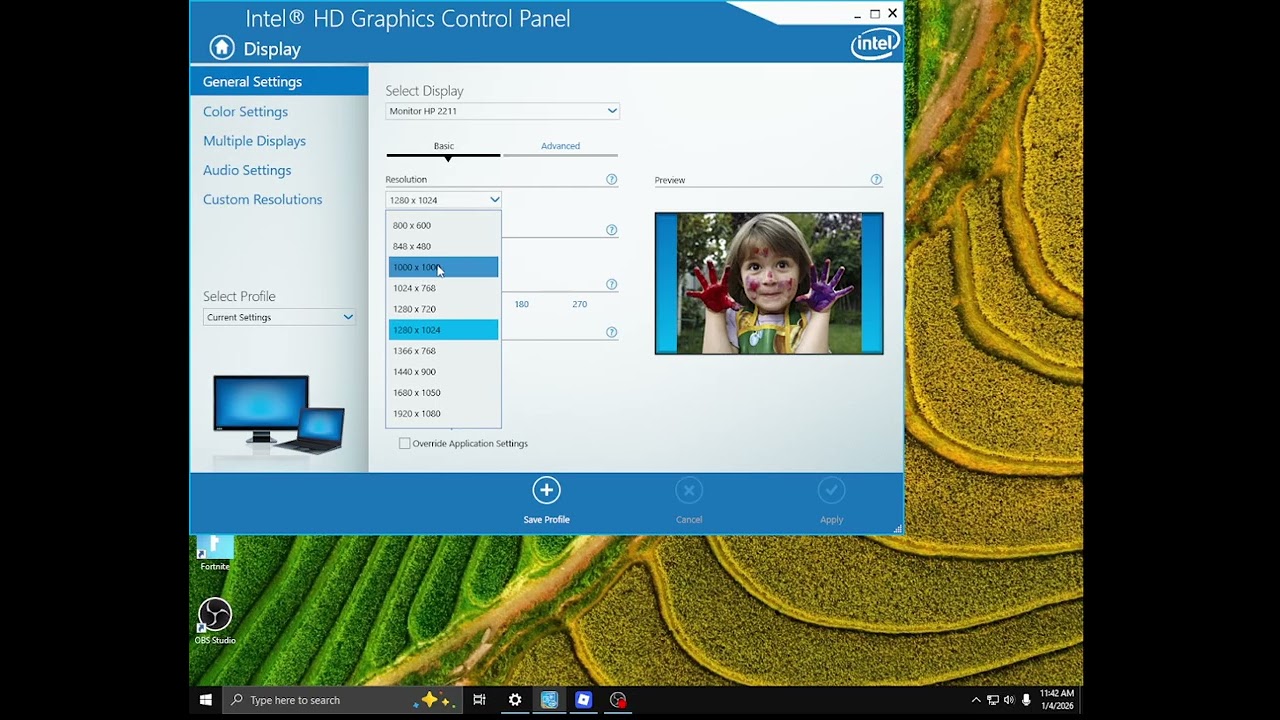This screenshot has height=720, width=1280.
Task: Open General Settings in the sidebar
Action: (279, 82)
